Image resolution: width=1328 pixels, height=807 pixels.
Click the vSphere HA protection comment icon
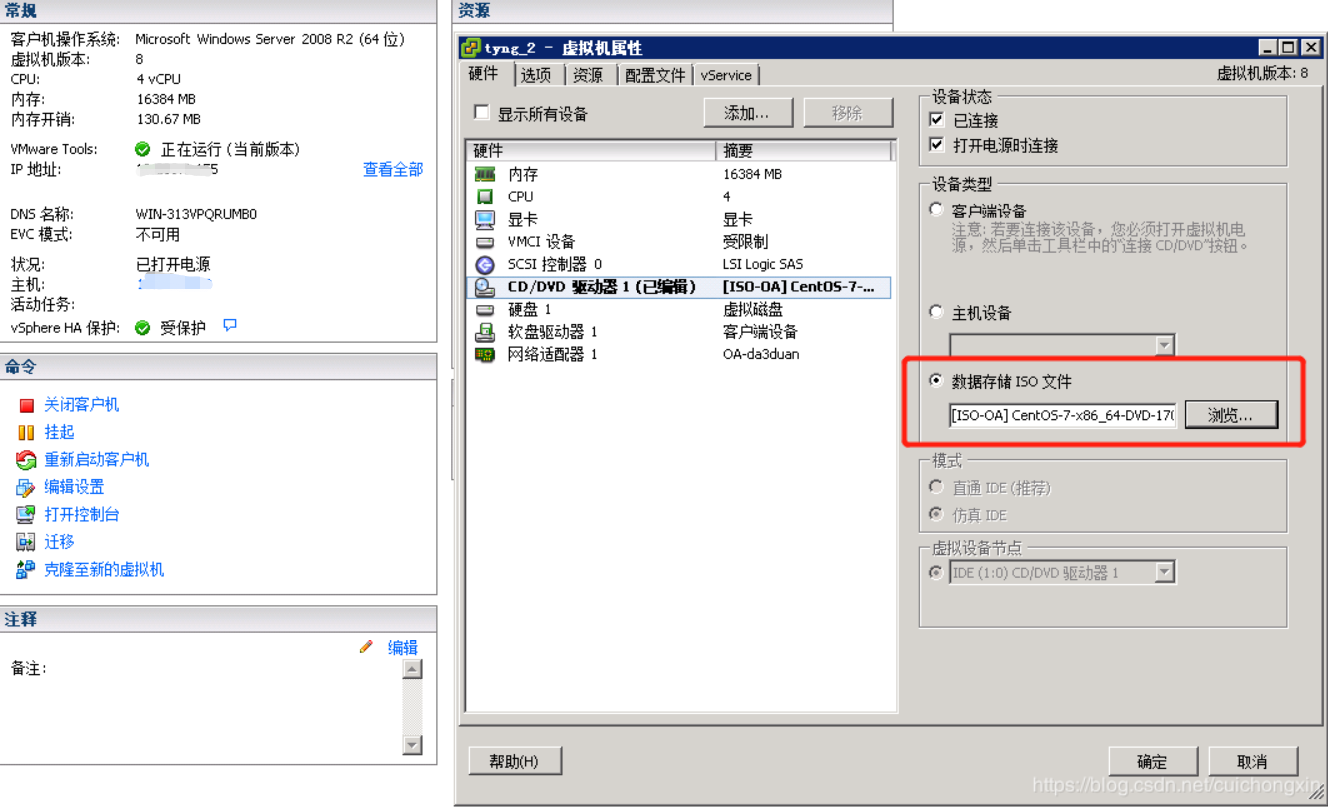pyautogui.click(x=230, y=325)
